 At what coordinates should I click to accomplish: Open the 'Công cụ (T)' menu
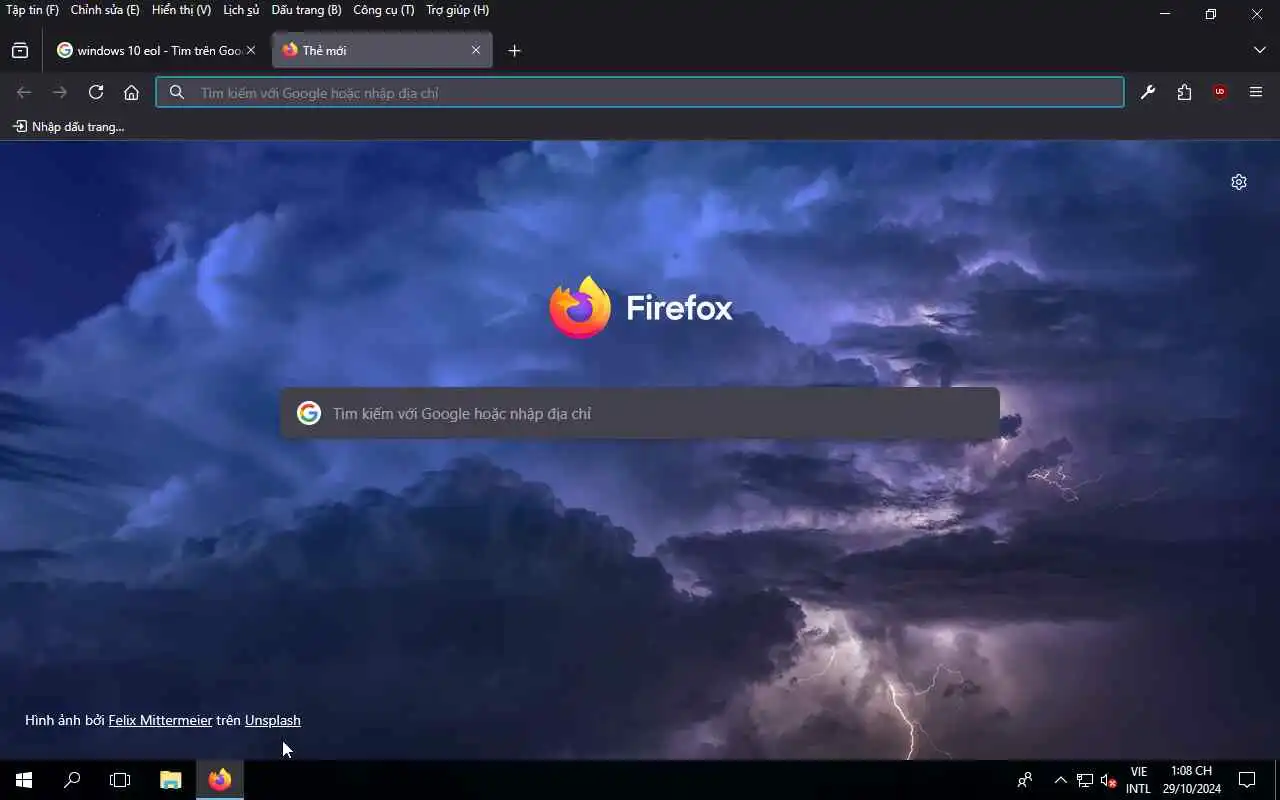tap(384, 10)
